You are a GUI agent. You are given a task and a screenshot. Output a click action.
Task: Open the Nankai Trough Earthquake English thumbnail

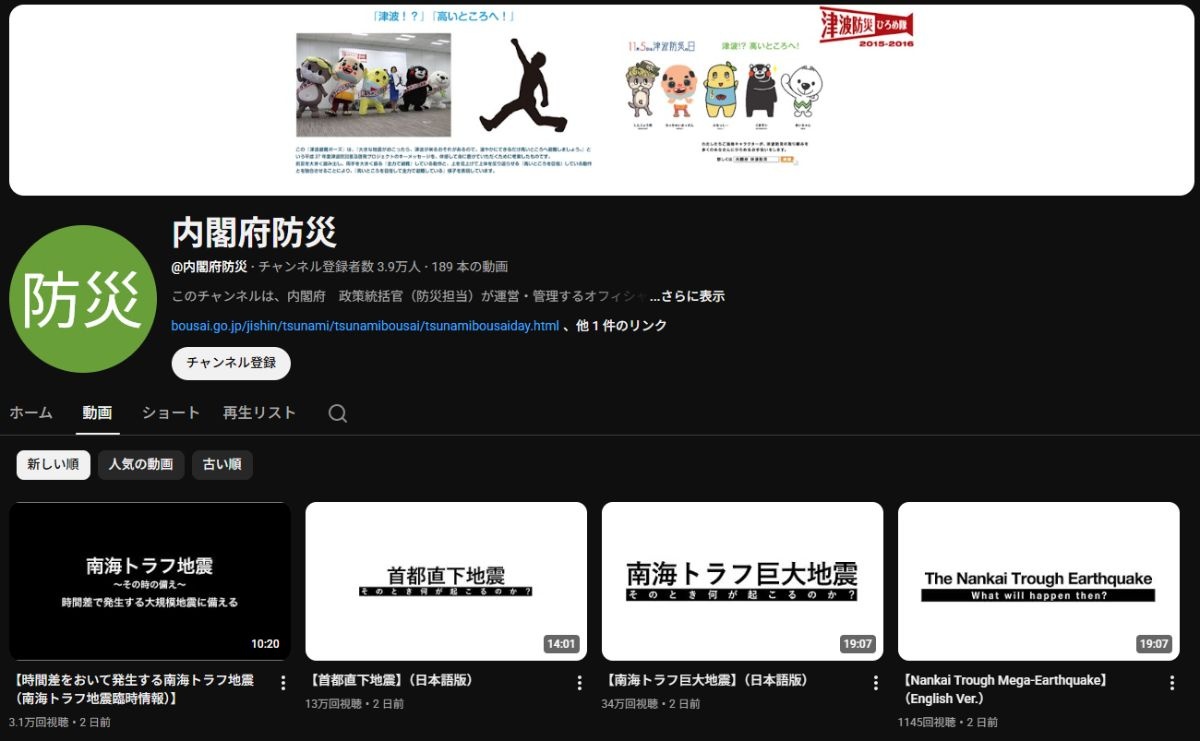click(x=1038, y=581)
